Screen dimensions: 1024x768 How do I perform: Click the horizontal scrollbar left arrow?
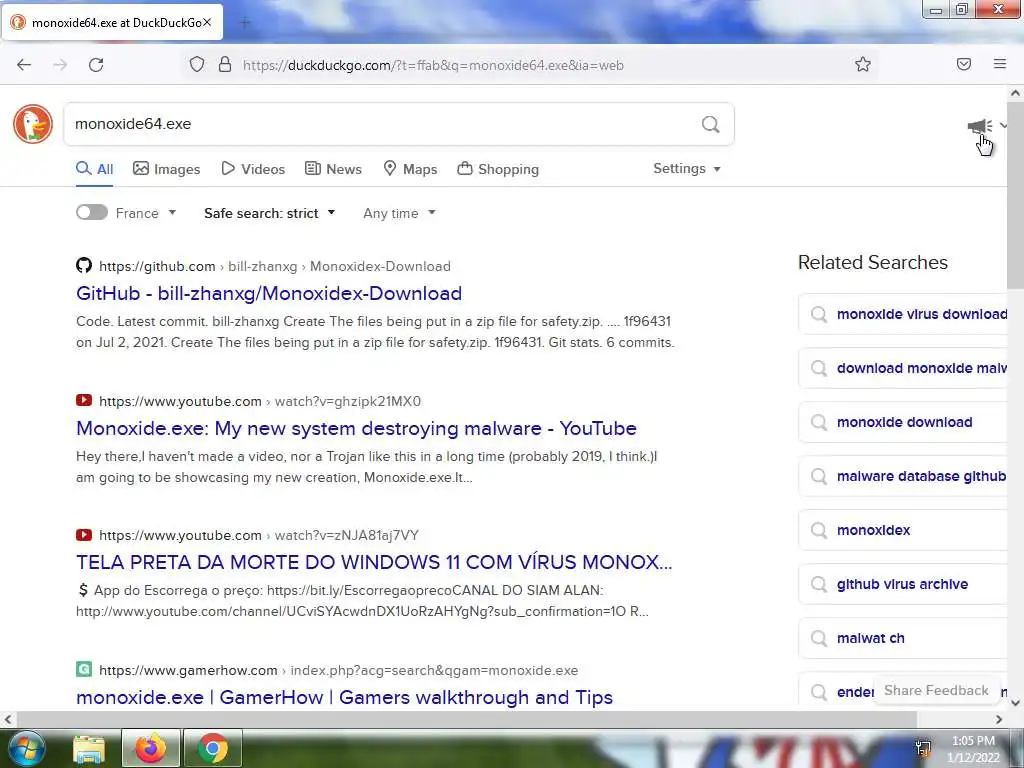[8, 719]
